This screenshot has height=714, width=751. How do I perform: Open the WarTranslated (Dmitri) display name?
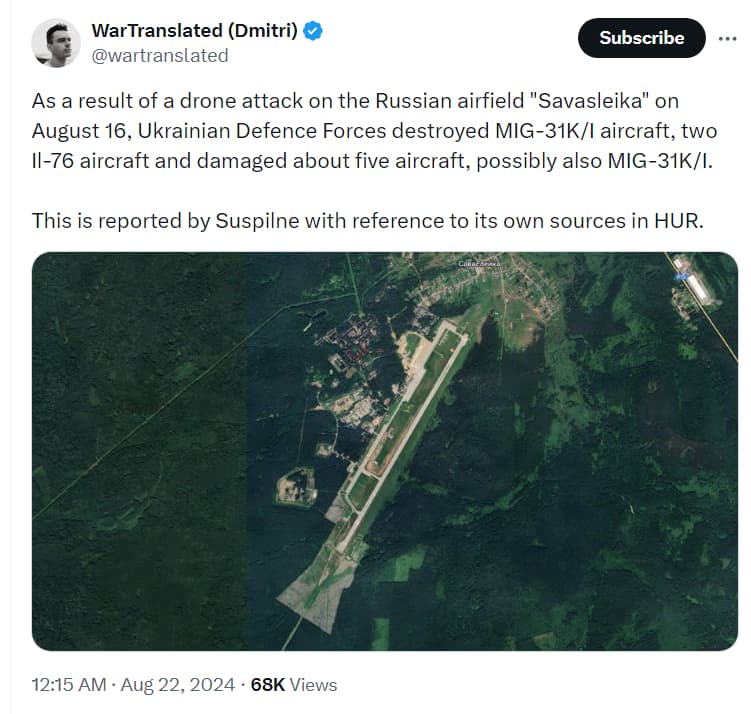click(x=194, y=31)
